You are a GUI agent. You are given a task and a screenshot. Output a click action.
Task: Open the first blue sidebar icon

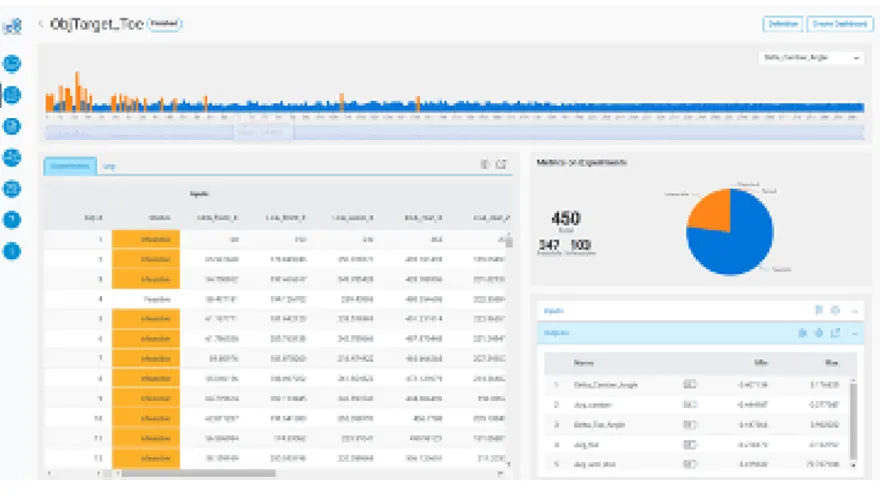point(12,64)
